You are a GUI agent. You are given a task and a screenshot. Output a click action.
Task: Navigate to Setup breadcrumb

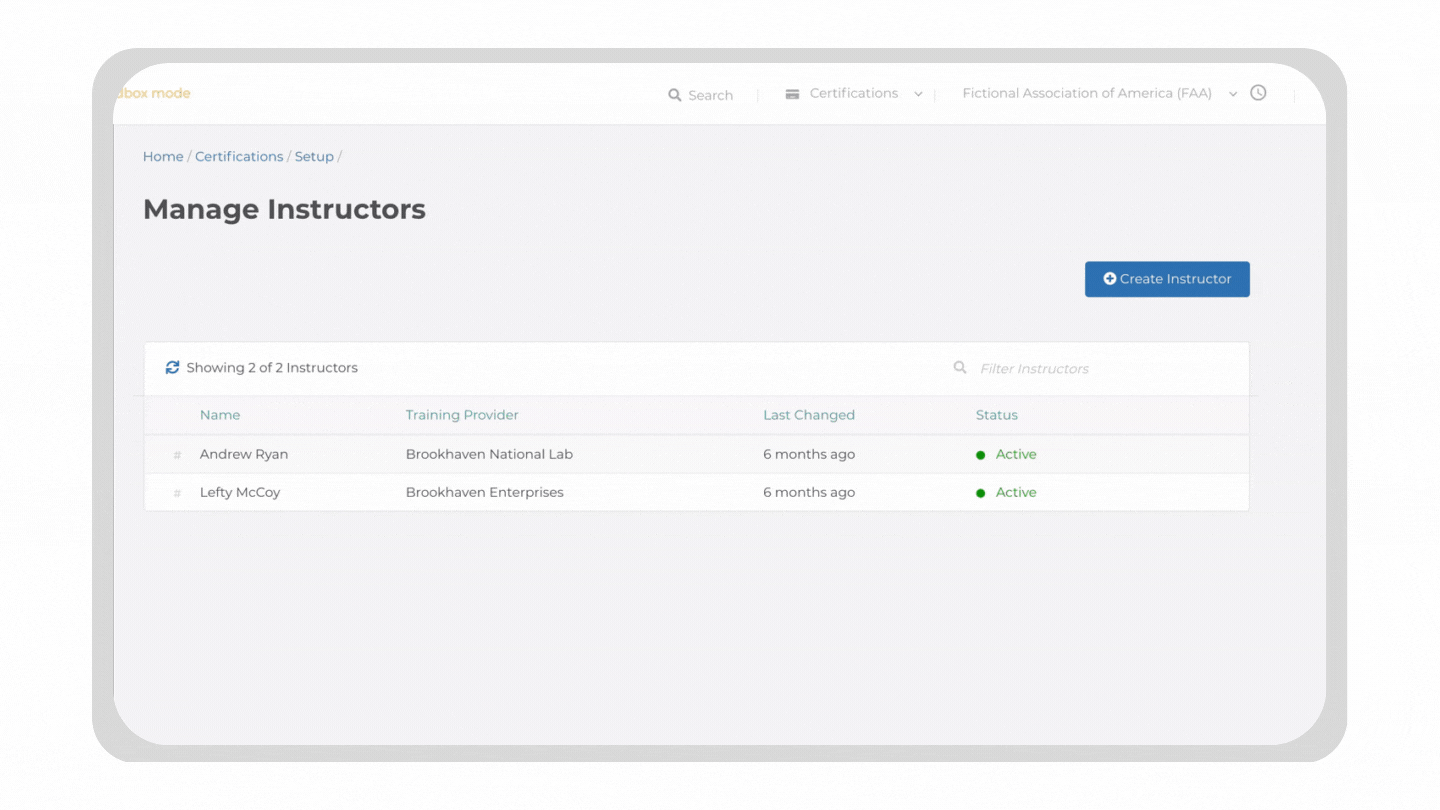(x=314, y=156)
